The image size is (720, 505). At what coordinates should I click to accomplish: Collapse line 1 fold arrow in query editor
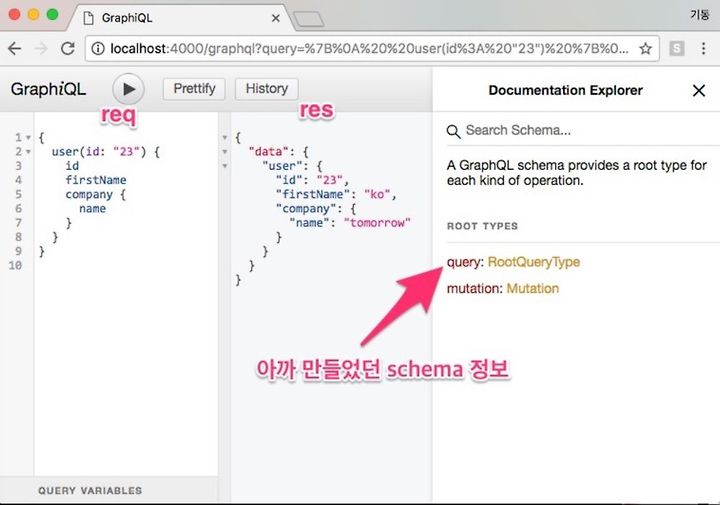(28, 137)
